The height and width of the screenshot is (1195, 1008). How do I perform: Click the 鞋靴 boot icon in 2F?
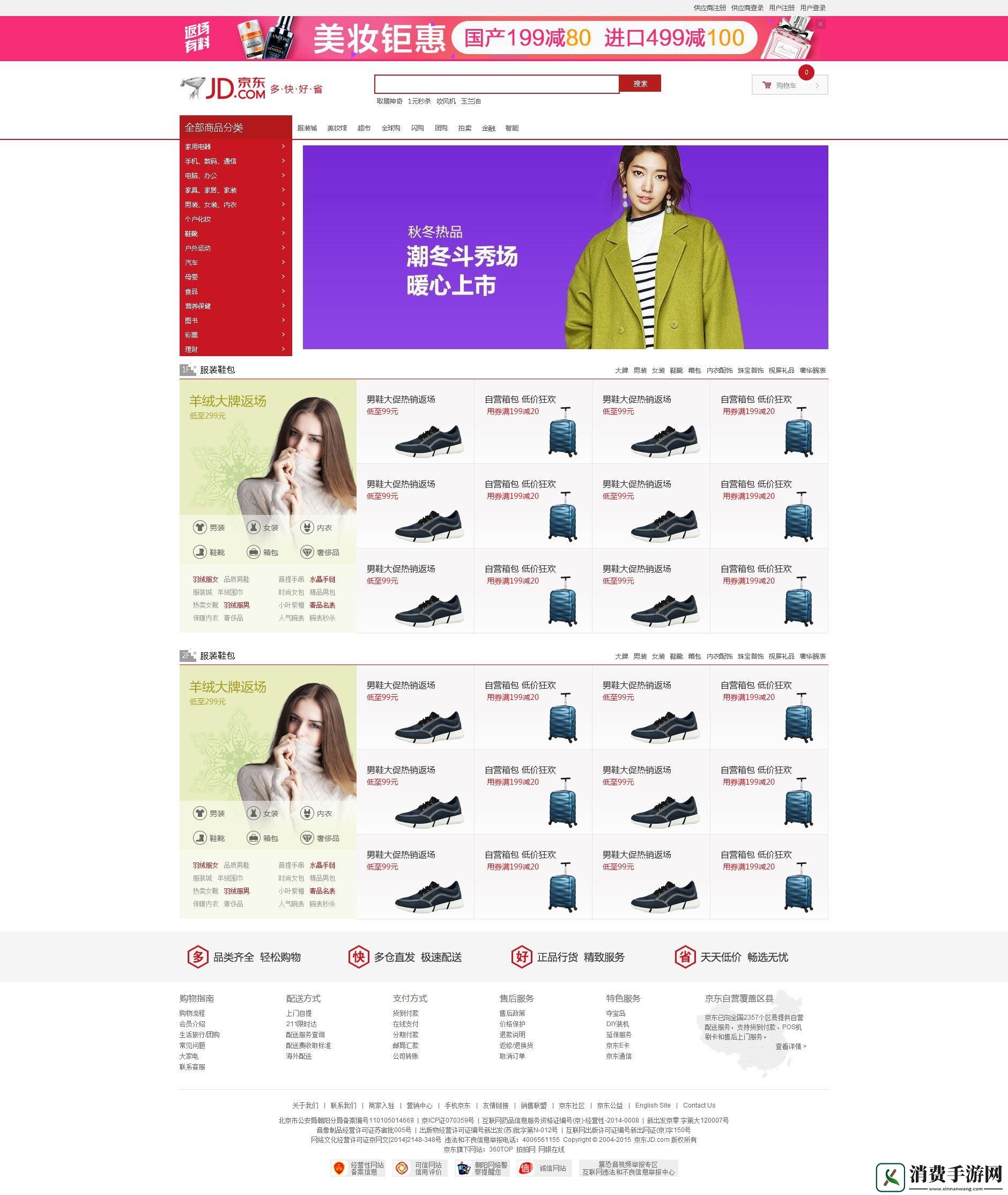pos(199,838)
